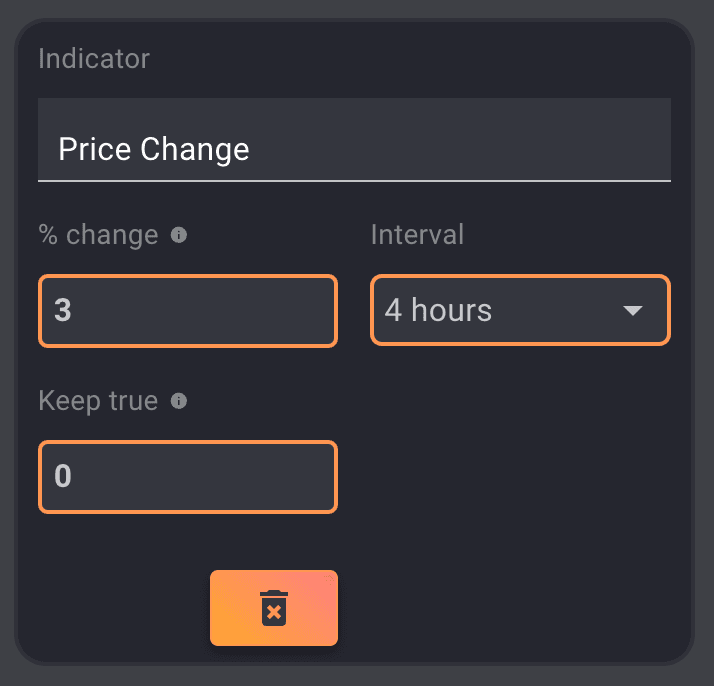Click the trash icon to delete indicator
714x686 pixels.
[274, 608]
